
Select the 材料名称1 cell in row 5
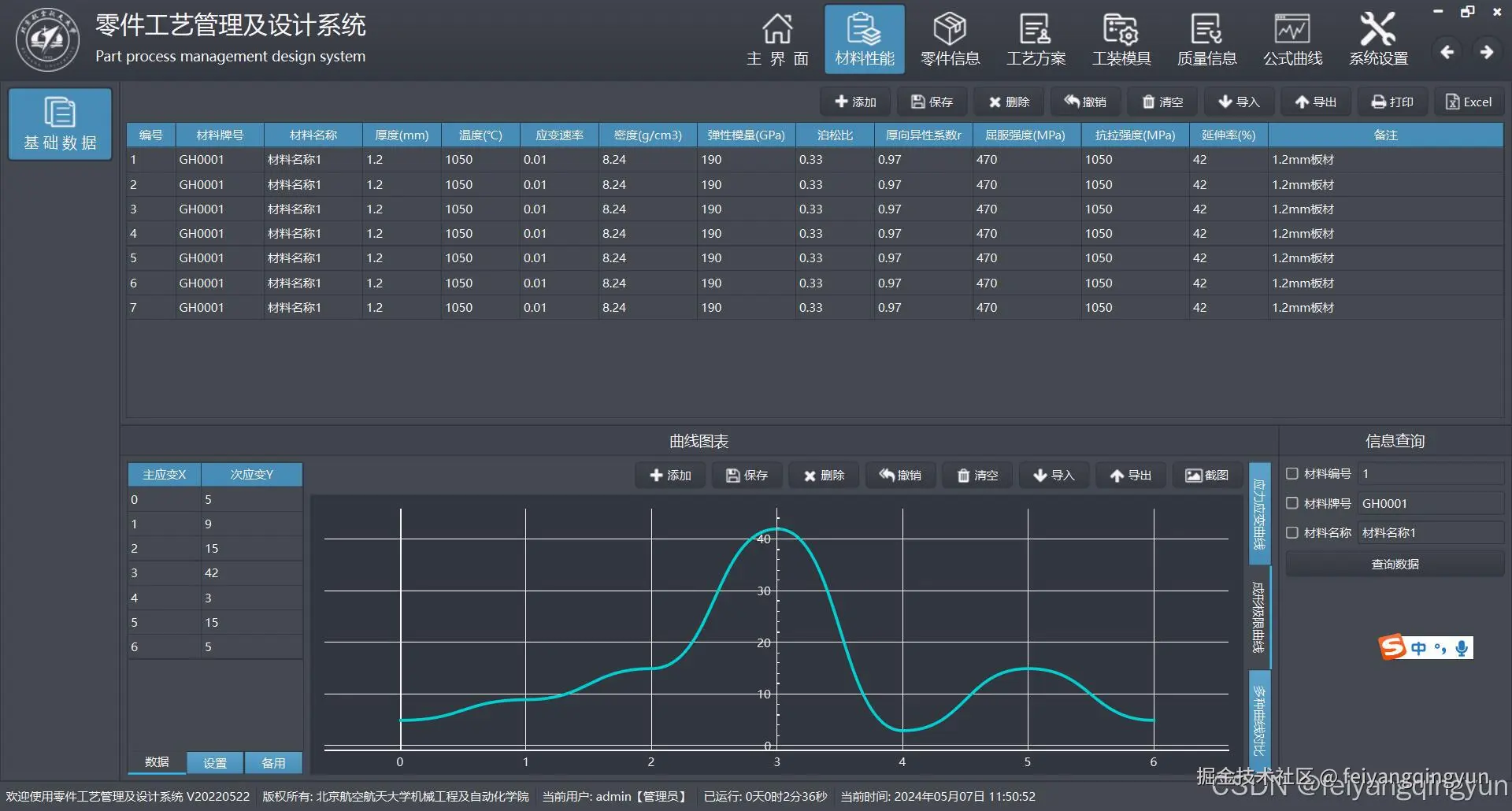(313, 257)
